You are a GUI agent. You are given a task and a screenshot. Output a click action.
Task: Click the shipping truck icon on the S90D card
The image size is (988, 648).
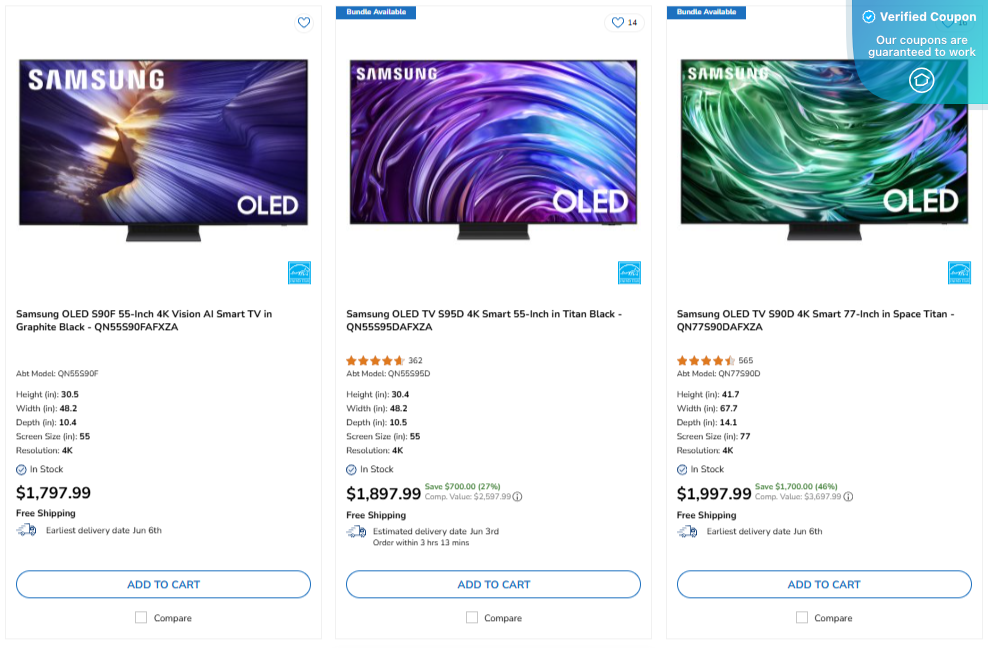click(687, 531)
